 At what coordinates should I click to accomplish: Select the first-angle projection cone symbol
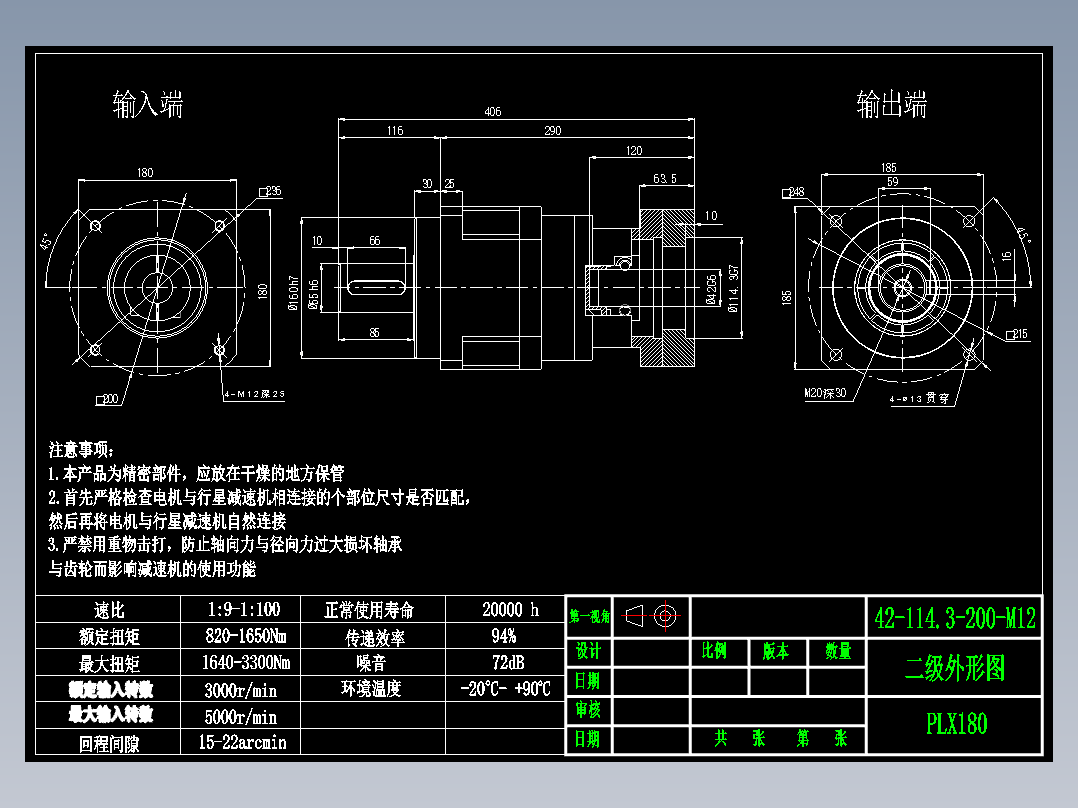[636, 617]
